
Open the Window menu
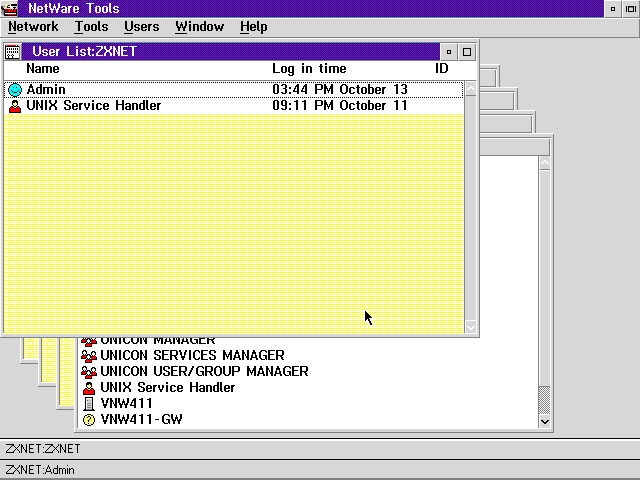point(200,27)
